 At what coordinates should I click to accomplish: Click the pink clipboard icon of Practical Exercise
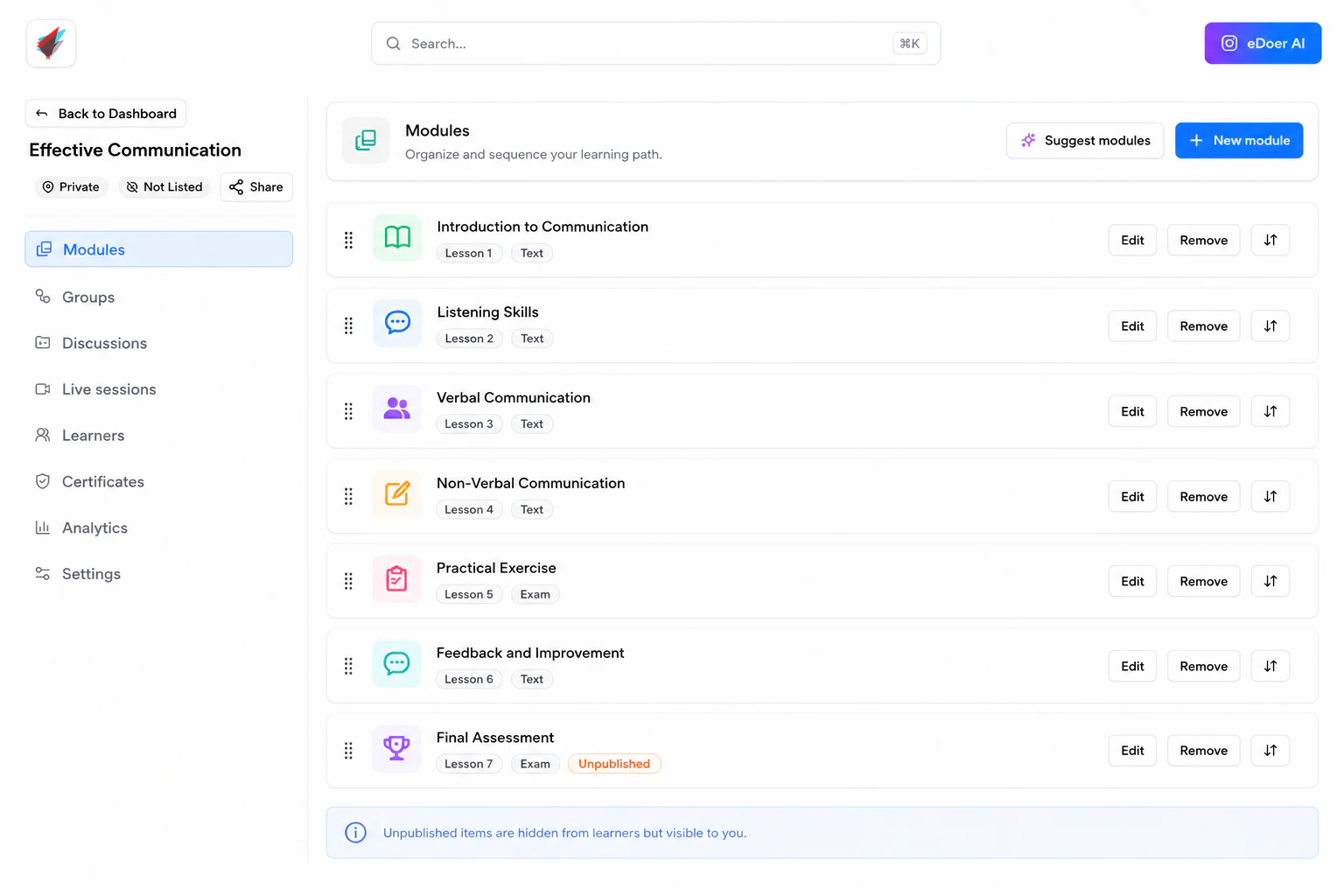(x=397, y=578)
